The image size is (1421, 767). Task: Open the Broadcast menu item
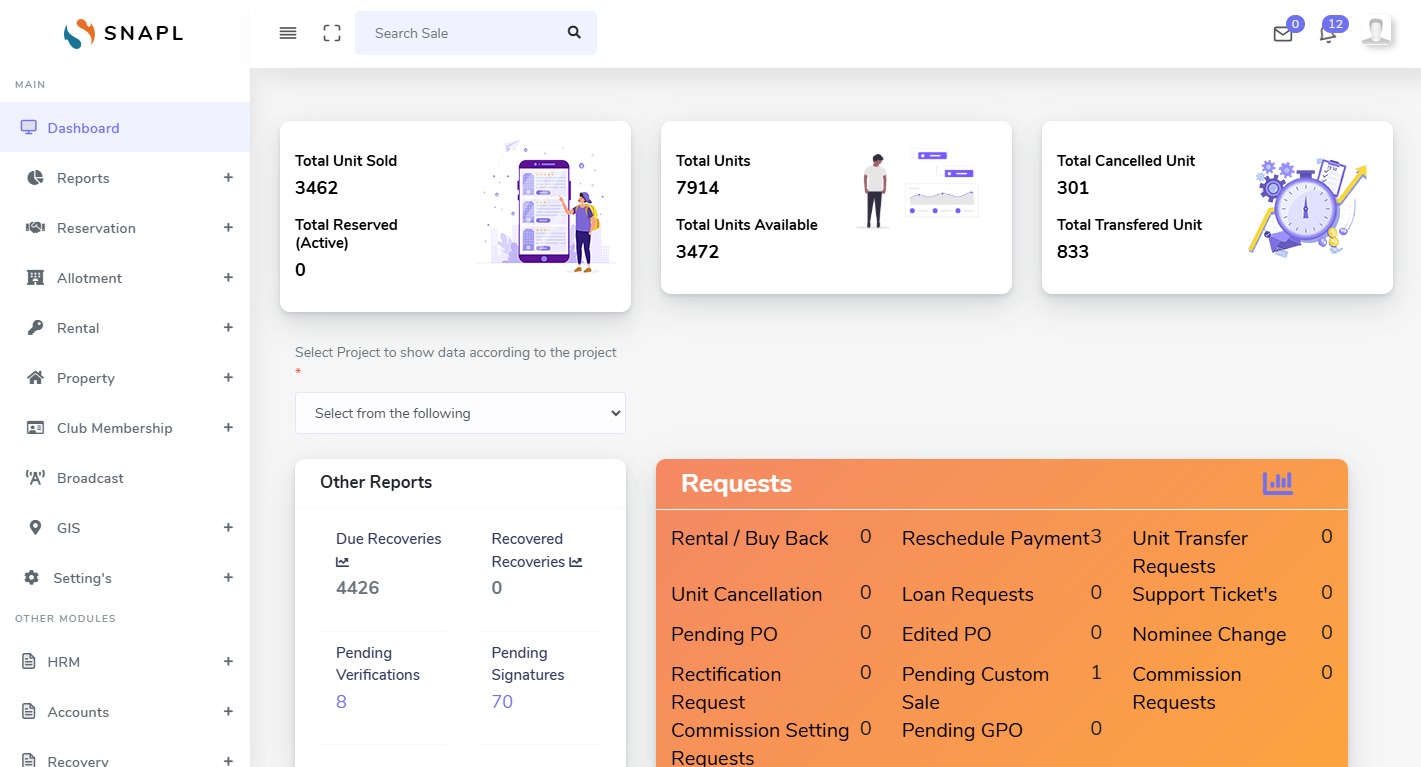pyautogui.click(x=90, y=478)
